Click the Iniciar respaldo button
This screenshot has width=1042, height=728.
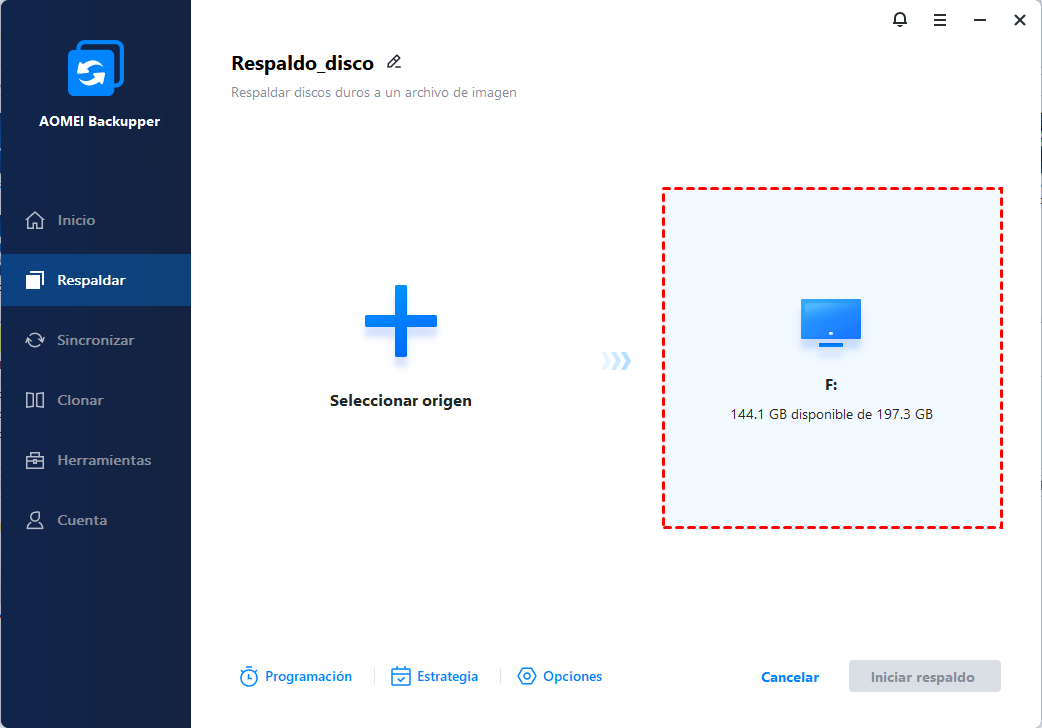[924, 677]
